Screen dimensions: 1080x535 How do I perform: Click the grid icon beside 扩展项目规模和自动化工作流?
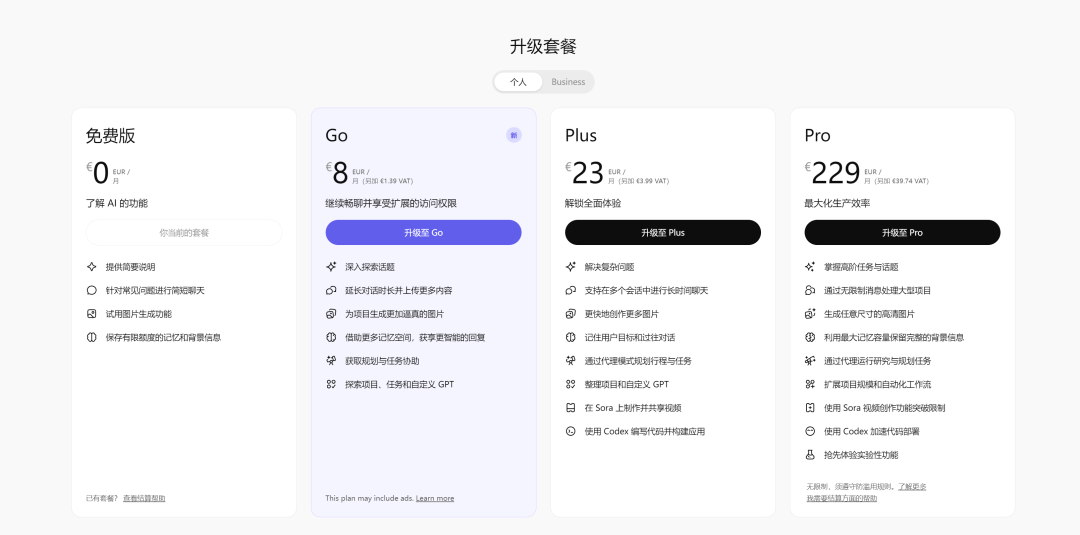[x=810, y=384]
